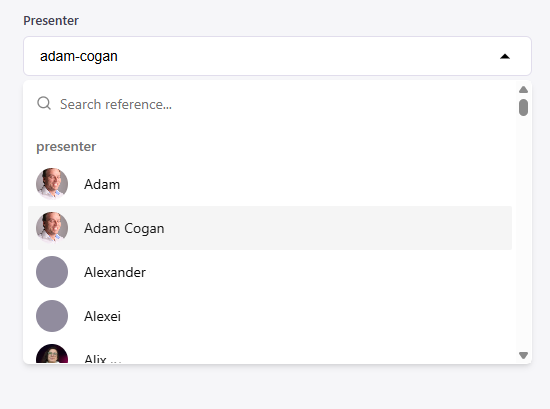
Task: Pick the Alix entry in list
Action: [x=270, y=354]
